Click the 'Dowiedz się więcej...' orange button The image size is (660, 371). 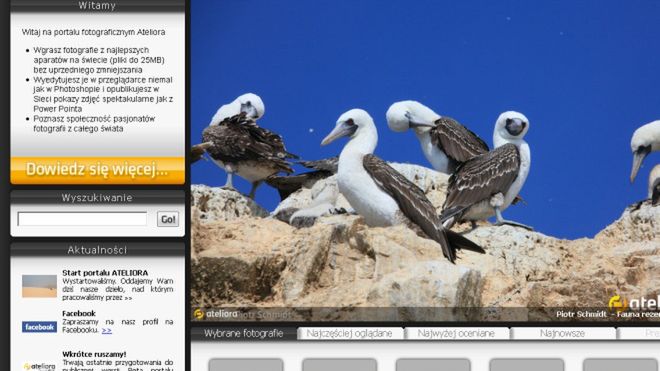tap(97, 170)
